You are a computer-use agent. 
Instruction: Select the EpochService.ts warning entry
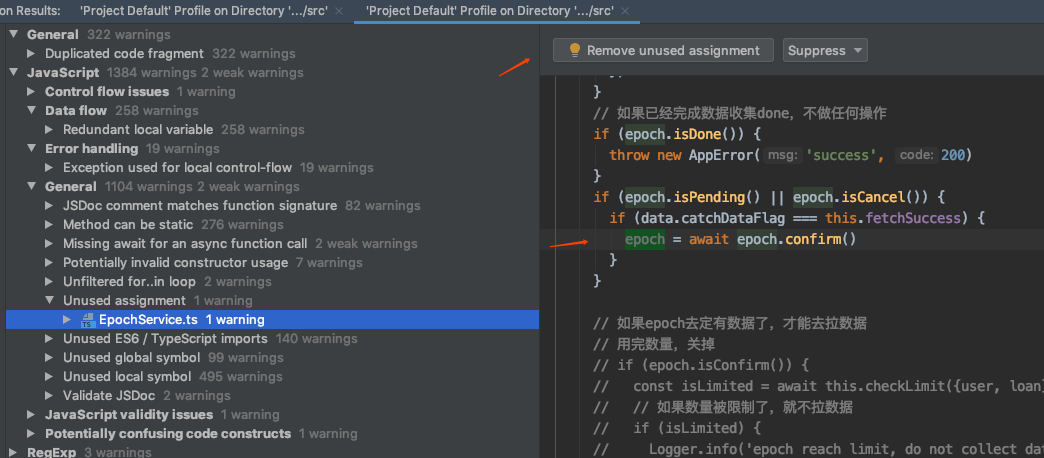180,320
